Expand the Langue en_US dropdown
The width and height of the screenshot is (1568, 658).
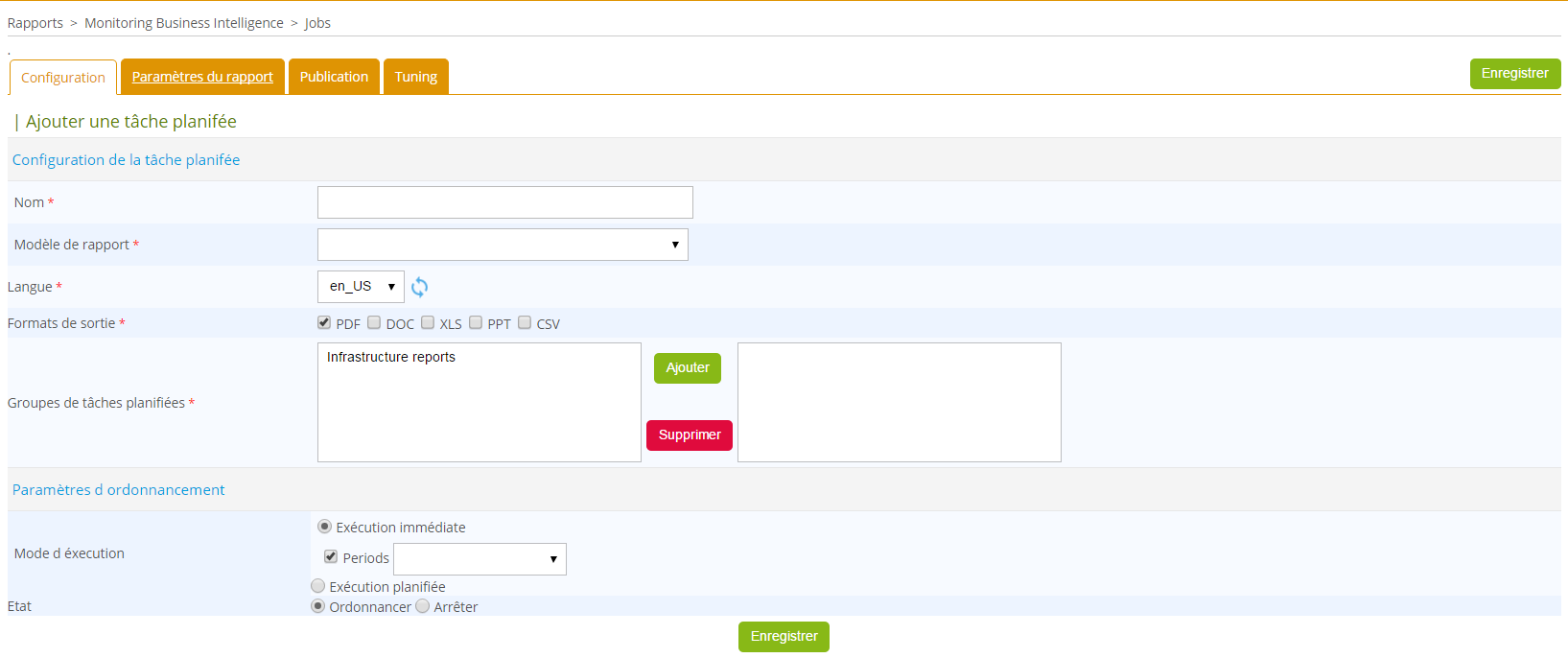tap(361, 287)
